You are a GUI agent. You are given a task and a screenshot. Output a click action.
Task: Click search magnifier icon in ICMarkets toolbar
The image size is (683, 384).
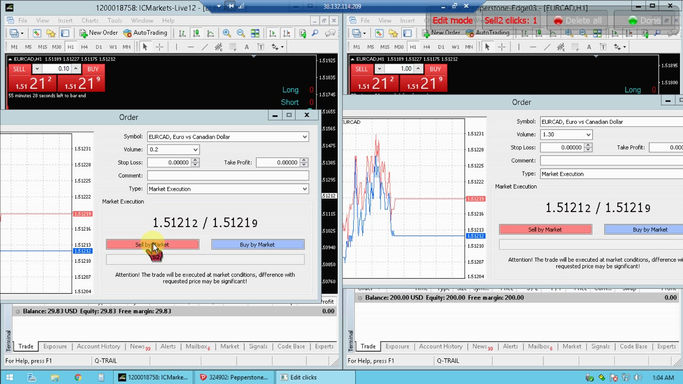click(315, 33)
